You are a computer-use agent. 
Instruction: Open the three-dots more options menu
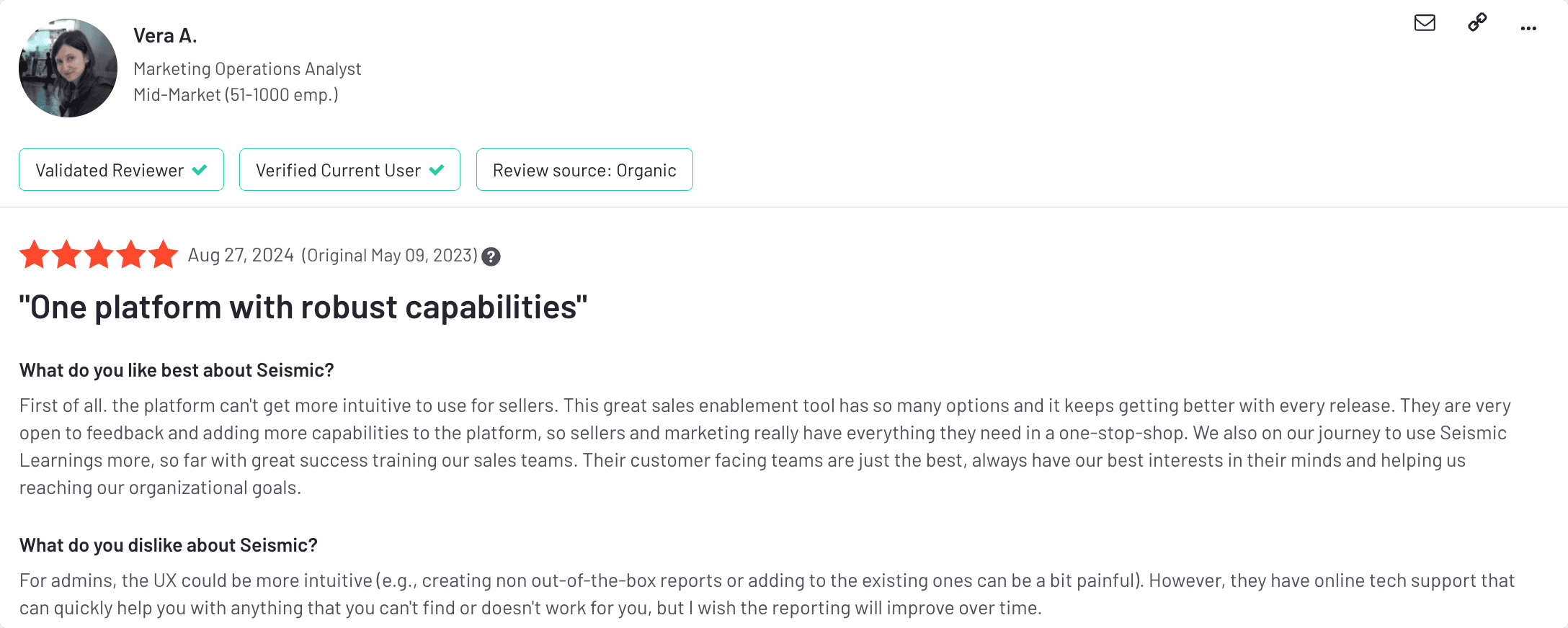point(1528,29)
